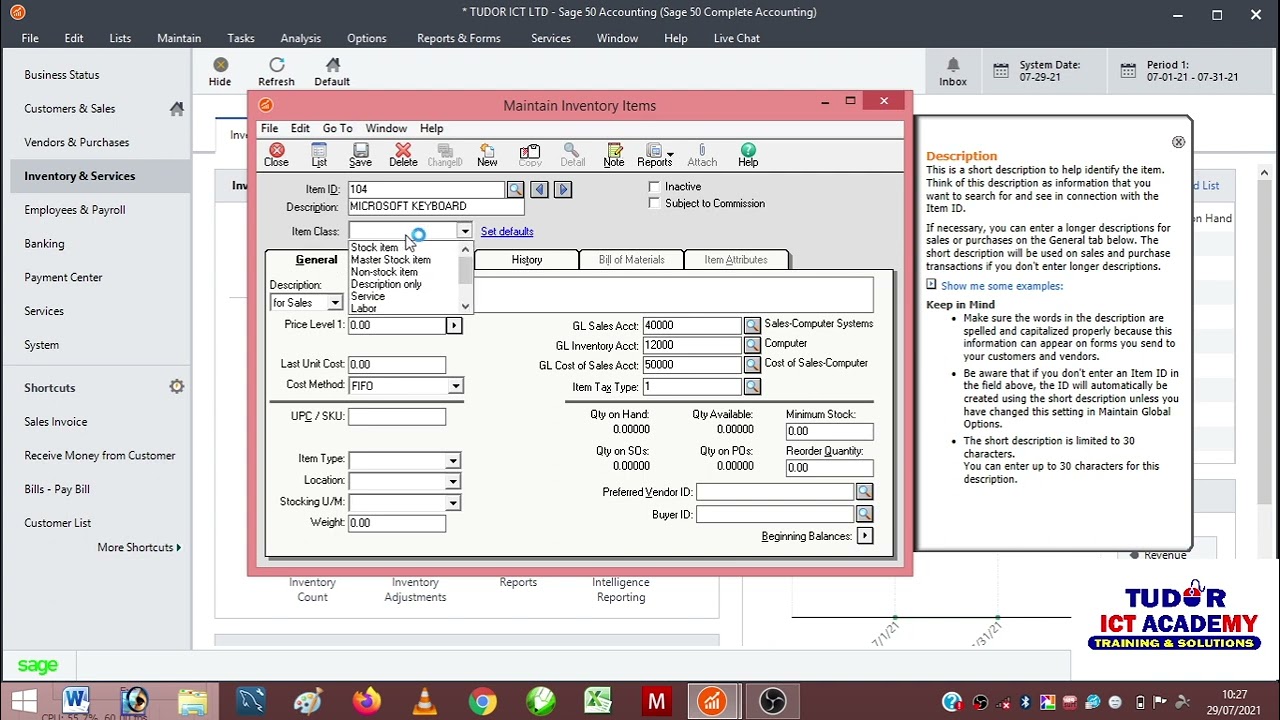
Task: Open the Maintain menu in main menu bar
Action: click(x=179, y=38)
